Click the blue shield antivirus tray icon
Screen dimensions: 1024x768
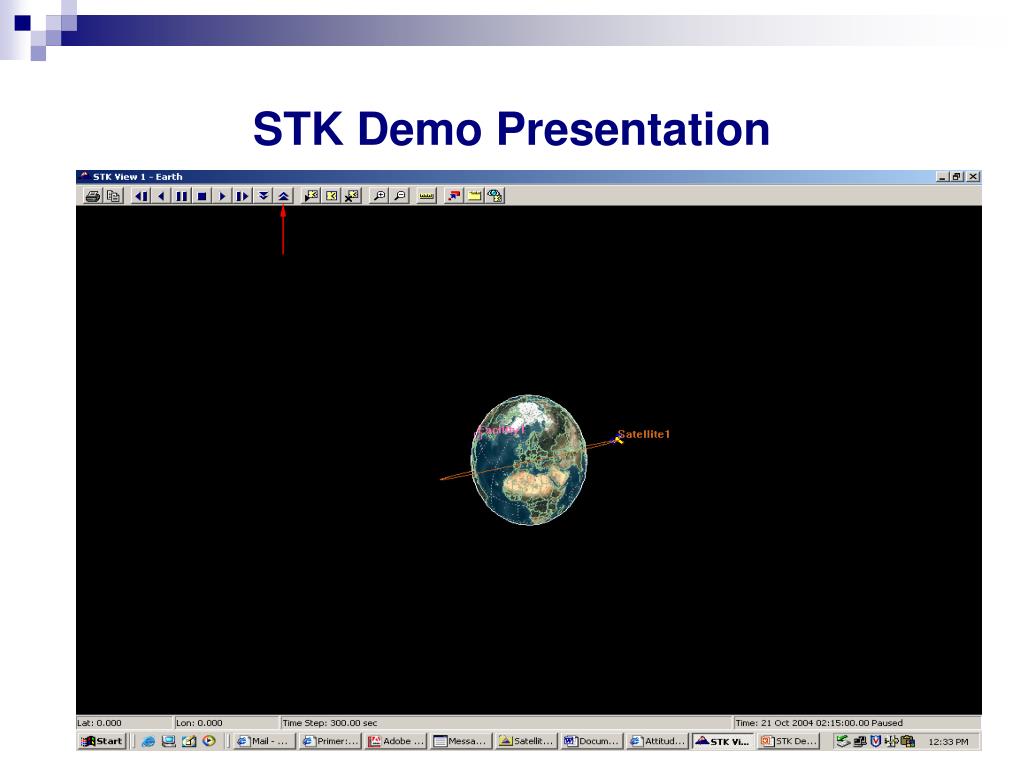[876, 741]
